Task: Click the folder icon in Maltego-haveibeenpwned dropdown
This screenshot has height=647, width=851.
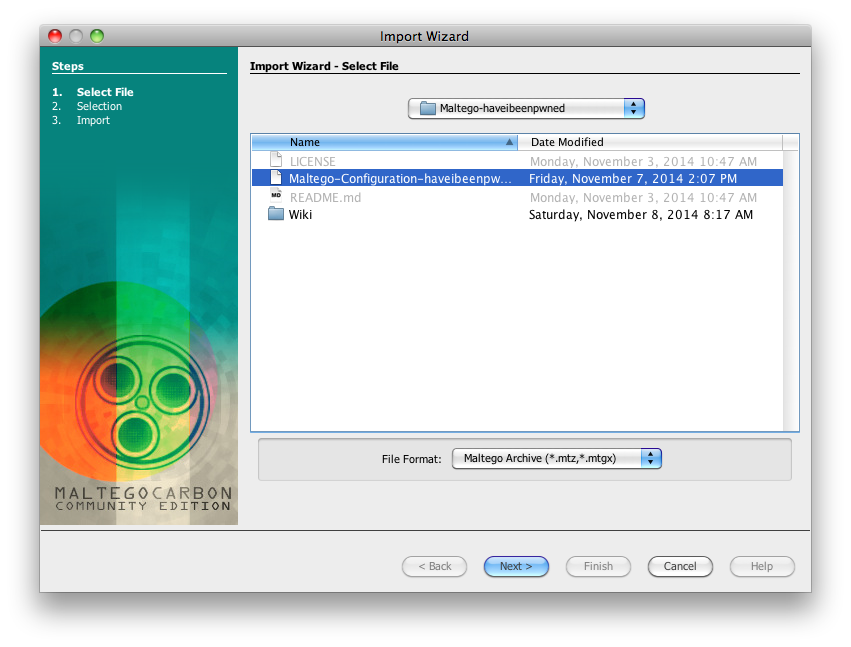Action: coord(428,108)
